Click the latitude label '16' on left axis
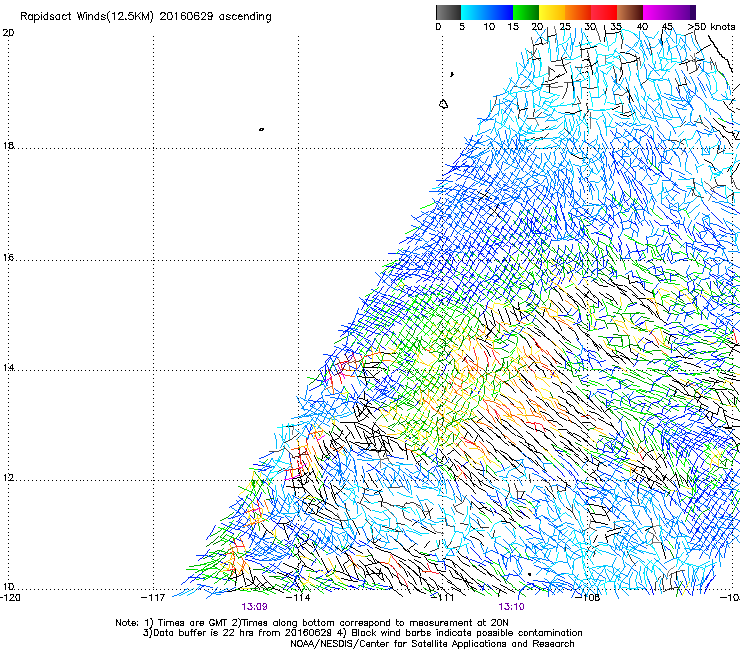Image resolution: width=740 pixels, height=650 pixels. (x=8, y=258)
